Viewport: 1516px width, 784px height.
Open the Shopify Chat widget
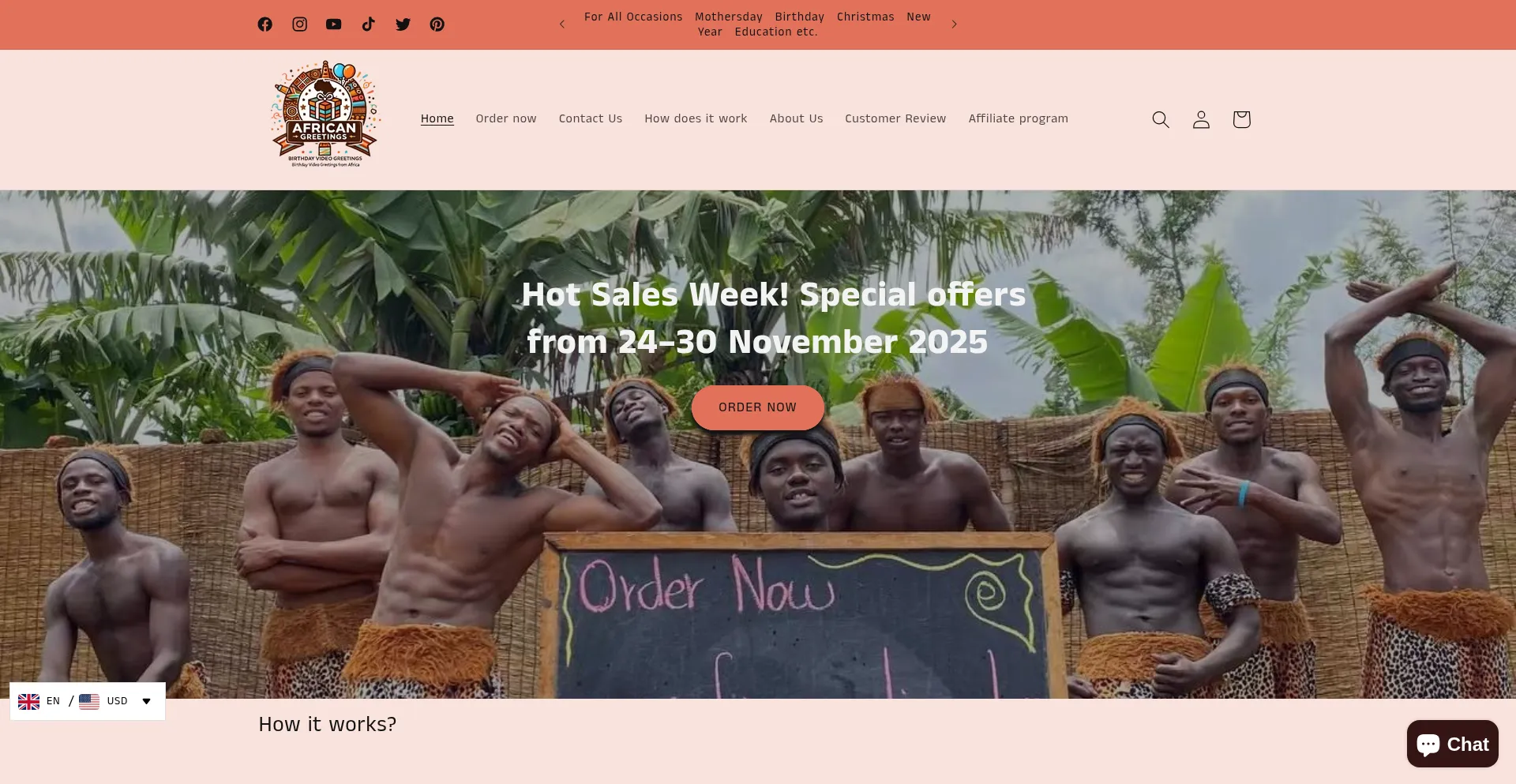point(1453,744)
